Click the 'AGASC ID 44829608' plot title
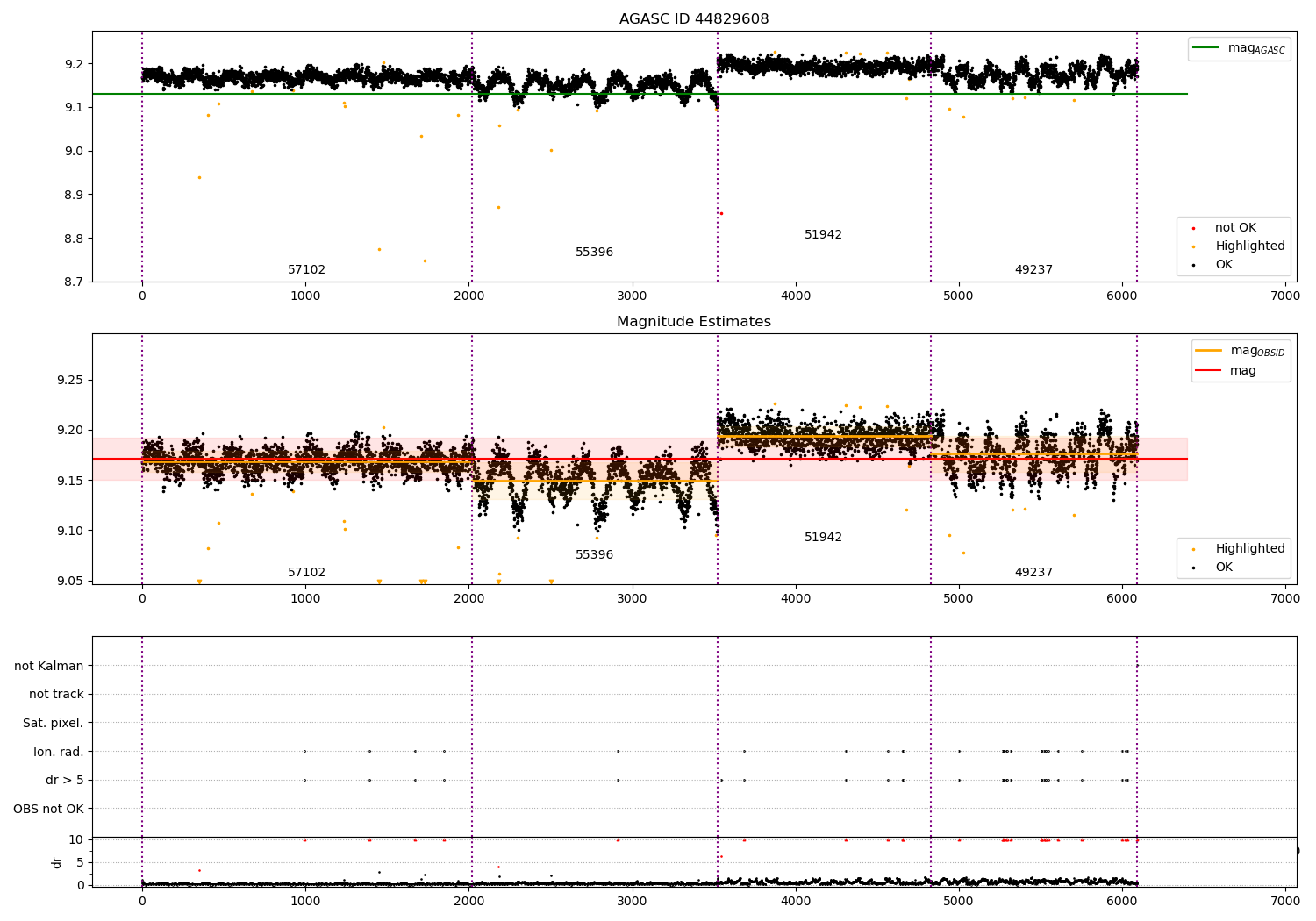This screenshot has width=1316, height=921. (x=694, y=19)
